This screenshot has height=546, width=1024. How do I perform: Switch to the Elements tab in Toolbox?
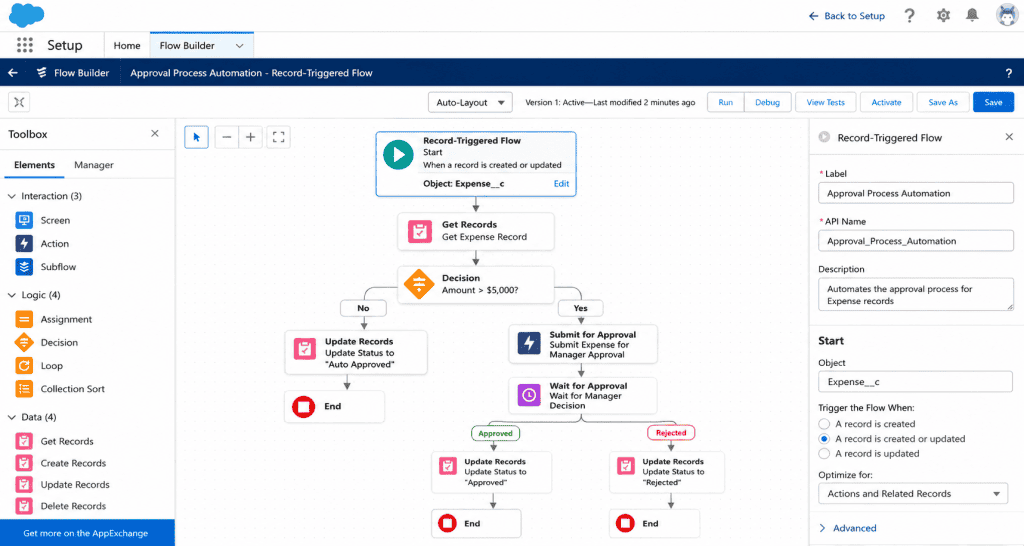[x=35, y=165]
